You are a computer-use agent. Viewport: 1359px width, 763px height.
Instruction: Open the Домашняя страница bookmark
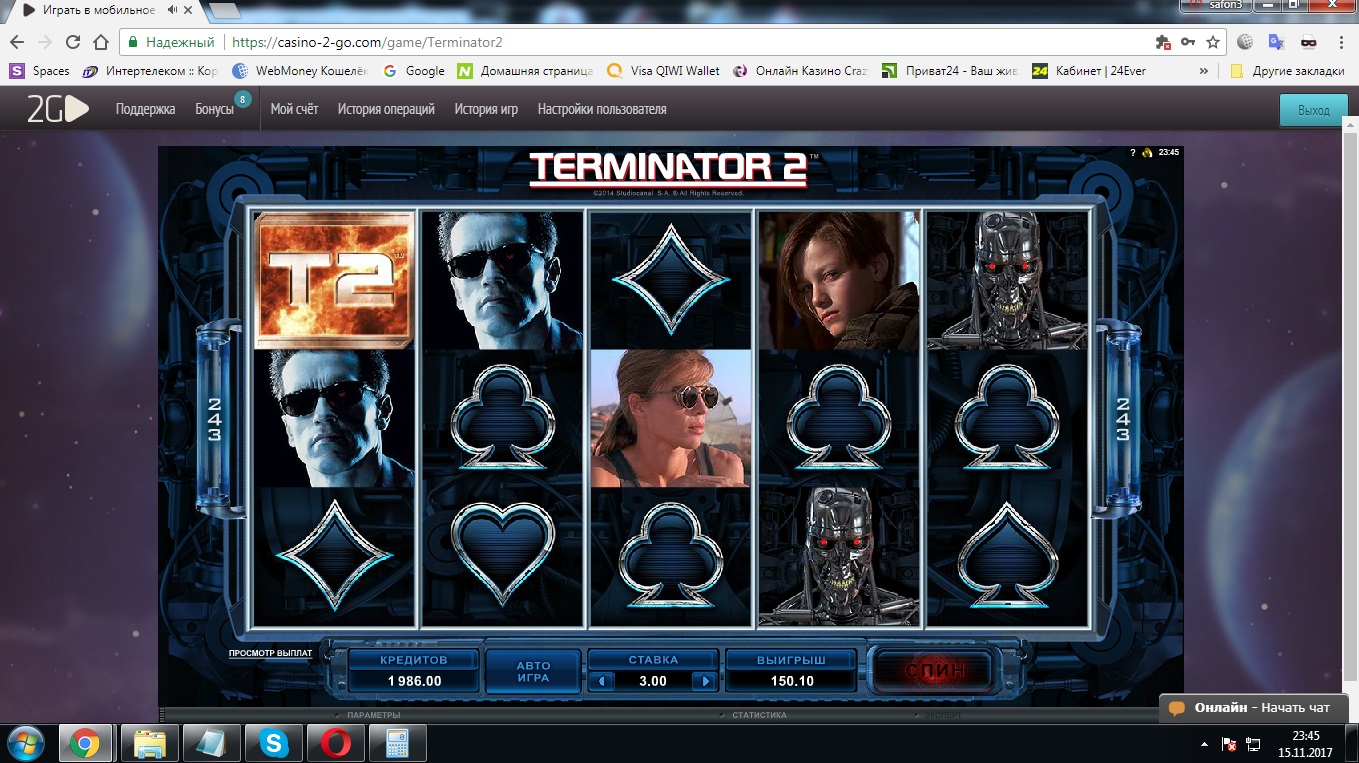pyautogui.click(x=525, y=71)
